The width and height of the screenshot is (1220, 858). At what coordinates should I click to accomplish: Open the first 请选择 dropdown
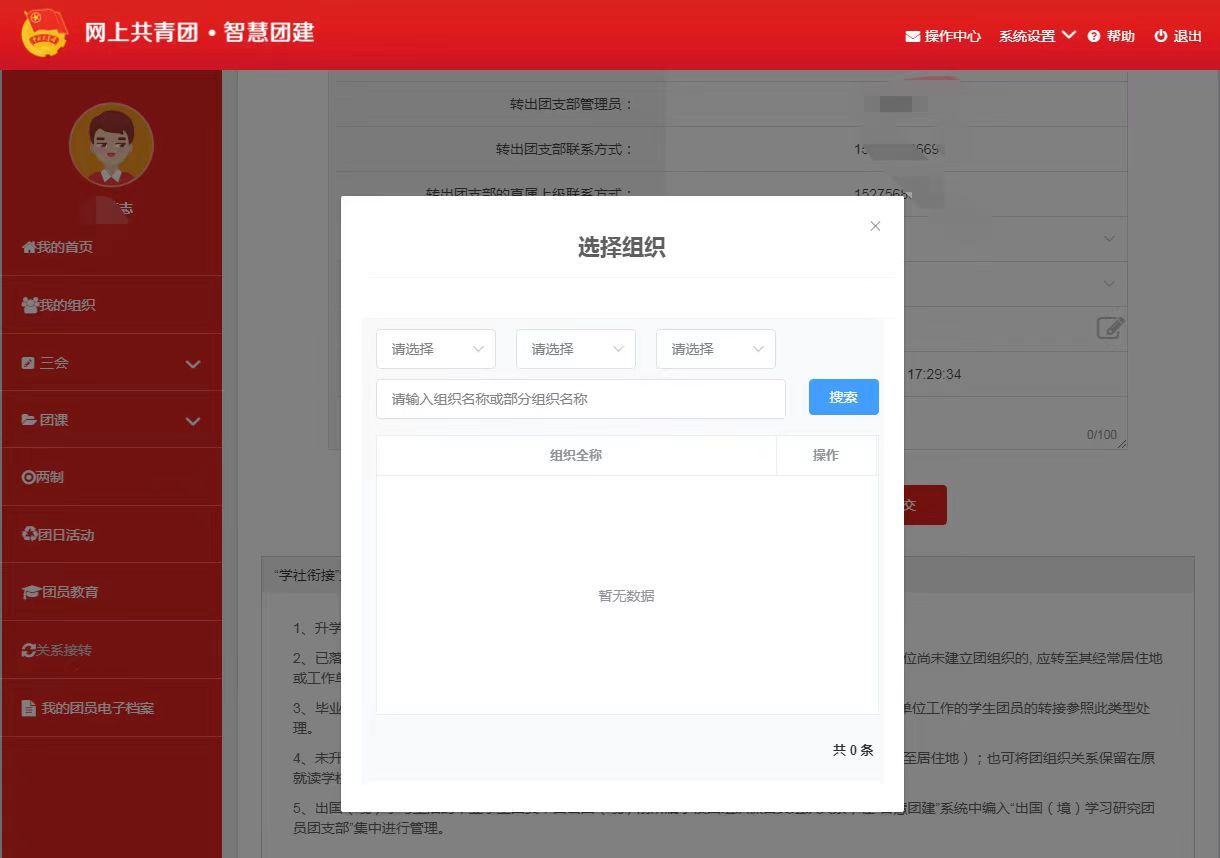tap(436, 349)
